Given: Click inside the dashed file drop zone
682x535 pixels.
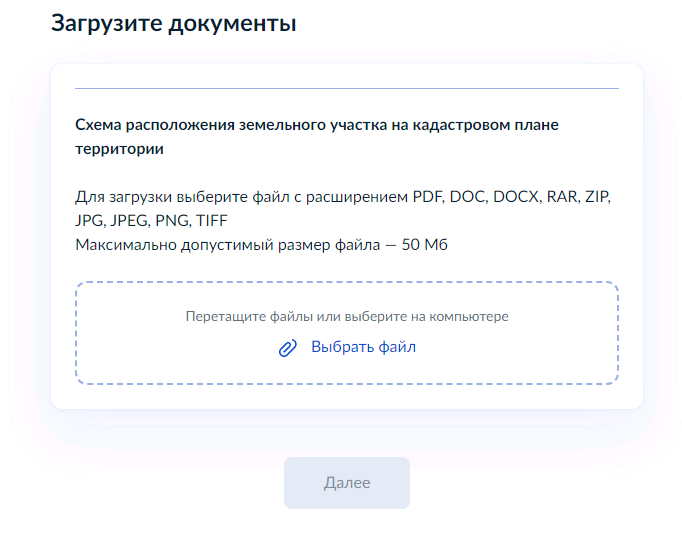Looking at the screenshot, I should click(347, 333).
